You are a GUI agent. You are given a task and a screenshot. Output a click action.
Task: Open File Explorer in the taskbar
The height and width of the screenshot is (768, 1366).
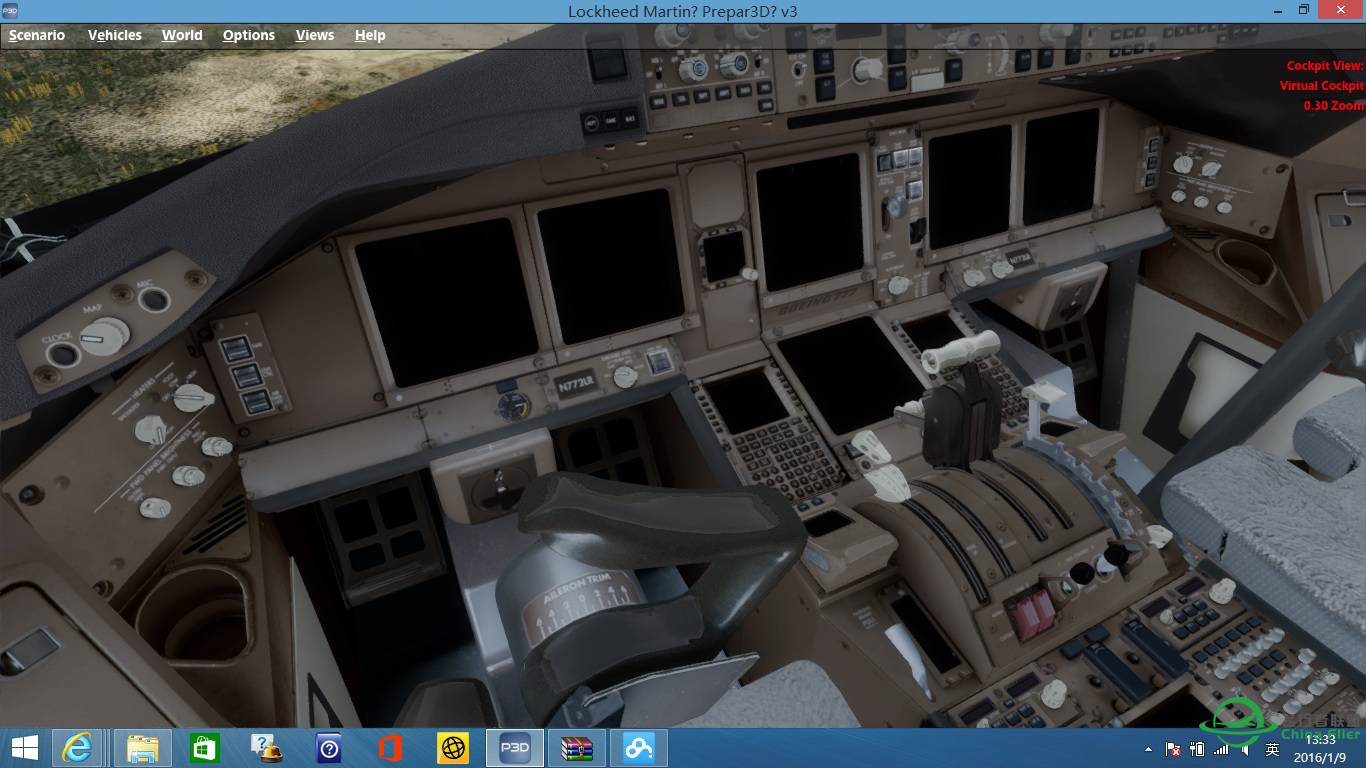(143, 748)
